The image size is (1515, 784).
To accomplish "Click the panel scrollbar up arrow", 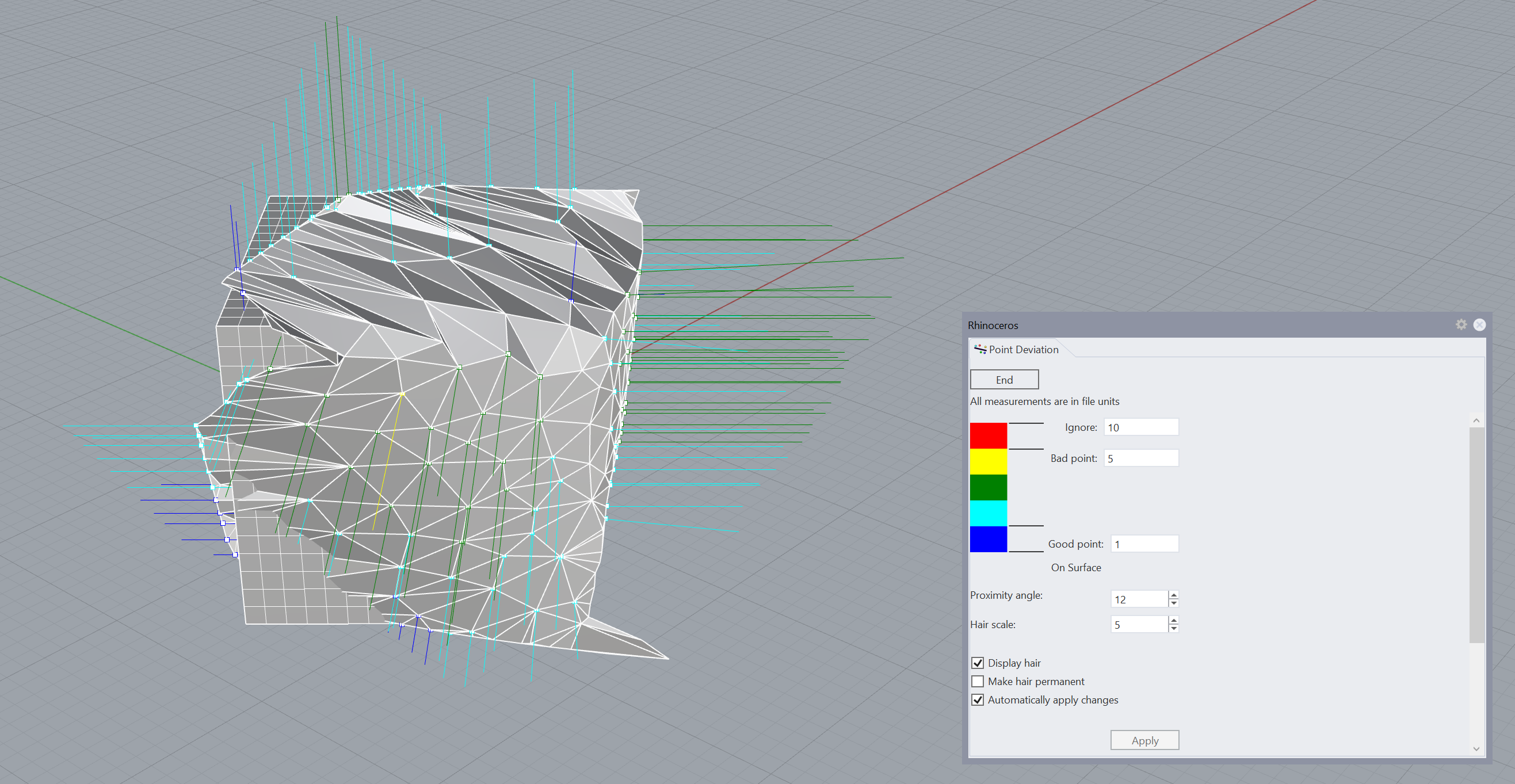I will click(x=1476, y=420).
